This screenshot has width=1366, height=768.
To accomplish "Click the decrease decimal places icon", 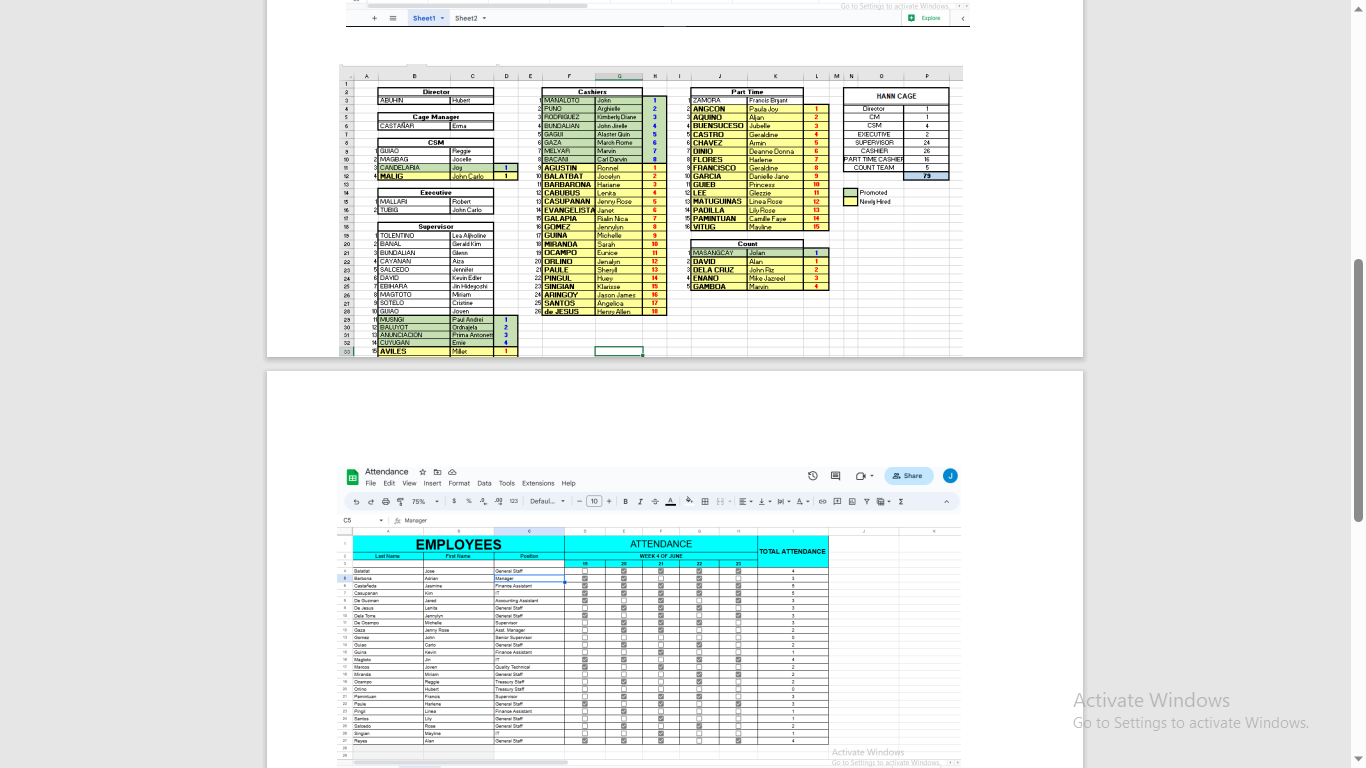I will point(484,502).
